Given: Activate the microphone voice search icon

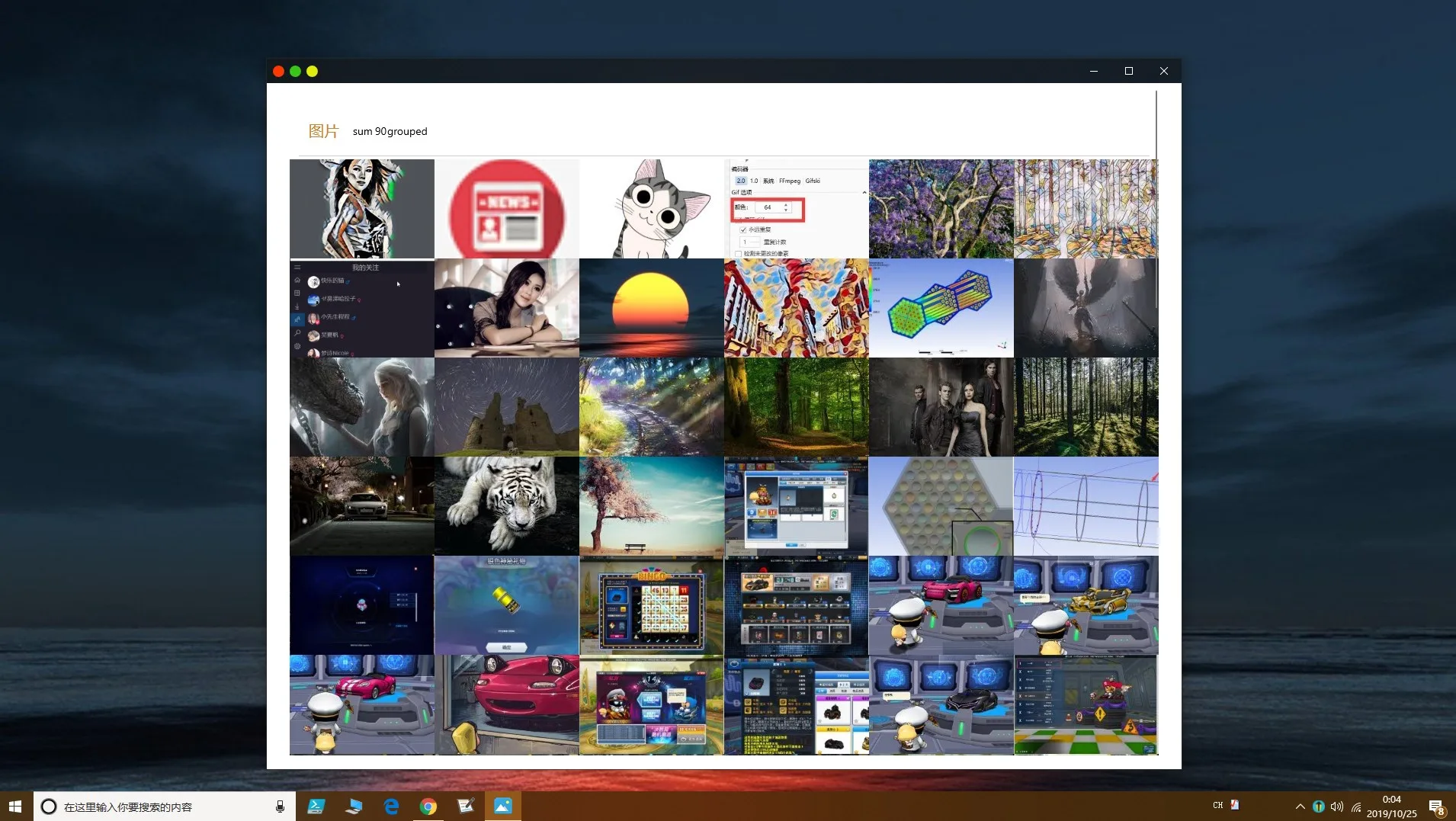Looking at the screenshot, I should click(280, 807).
